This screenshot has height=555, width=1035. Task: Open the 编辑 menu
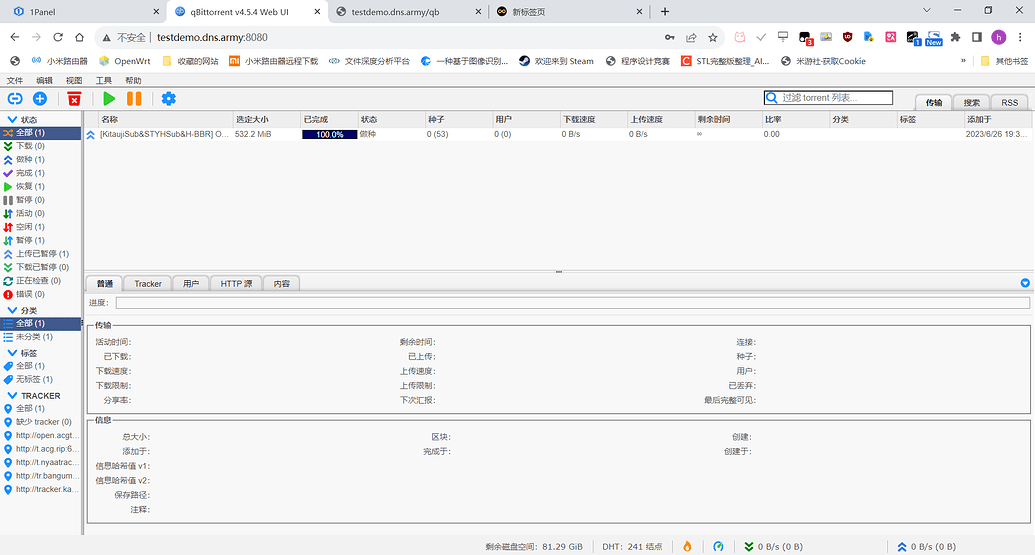click(x=44, y=81)
